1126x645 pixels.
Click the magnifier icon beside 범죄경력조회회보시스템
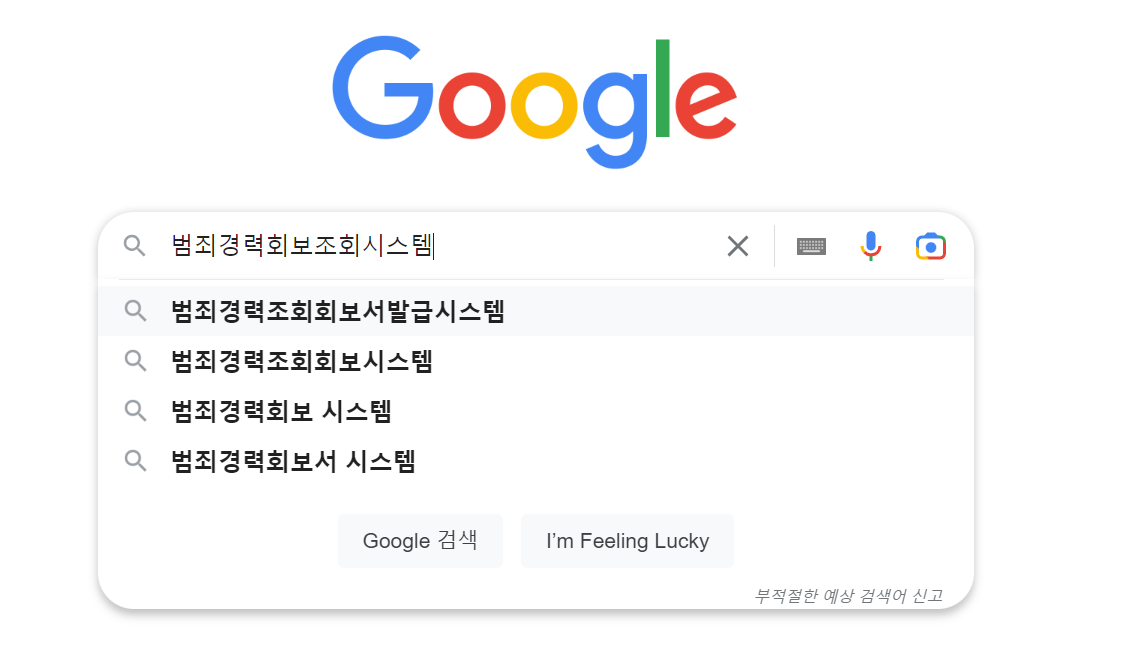135,361
